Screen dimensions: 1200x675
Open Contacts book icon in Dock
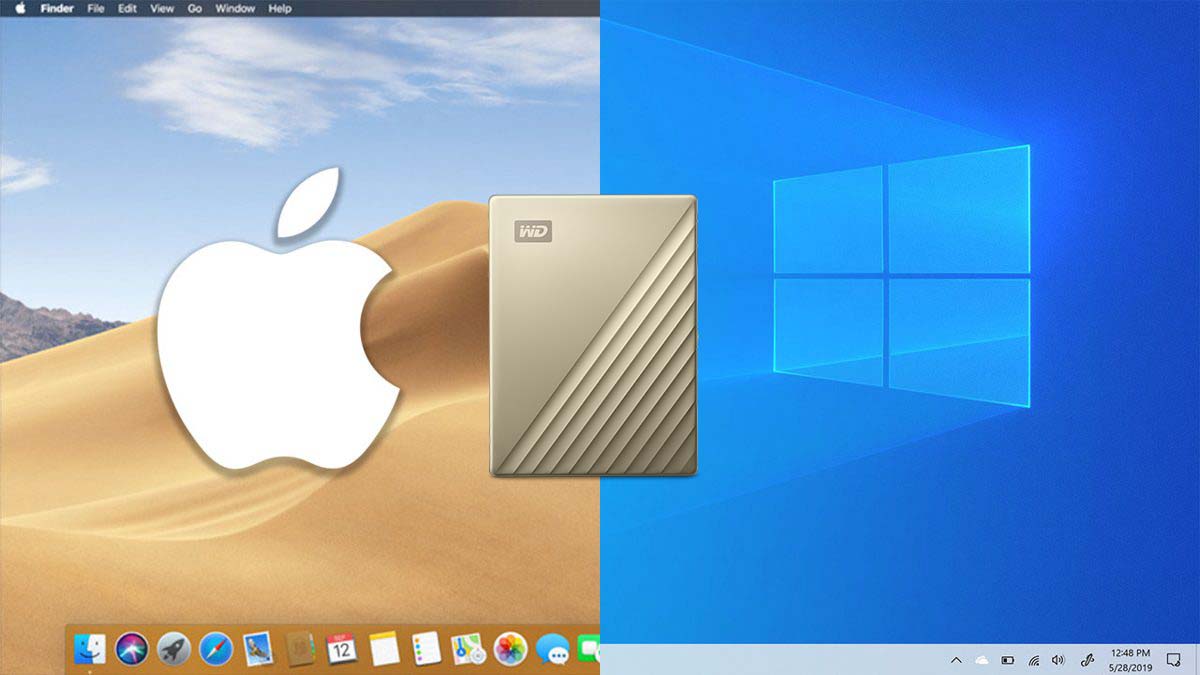[x=301, y=648]
